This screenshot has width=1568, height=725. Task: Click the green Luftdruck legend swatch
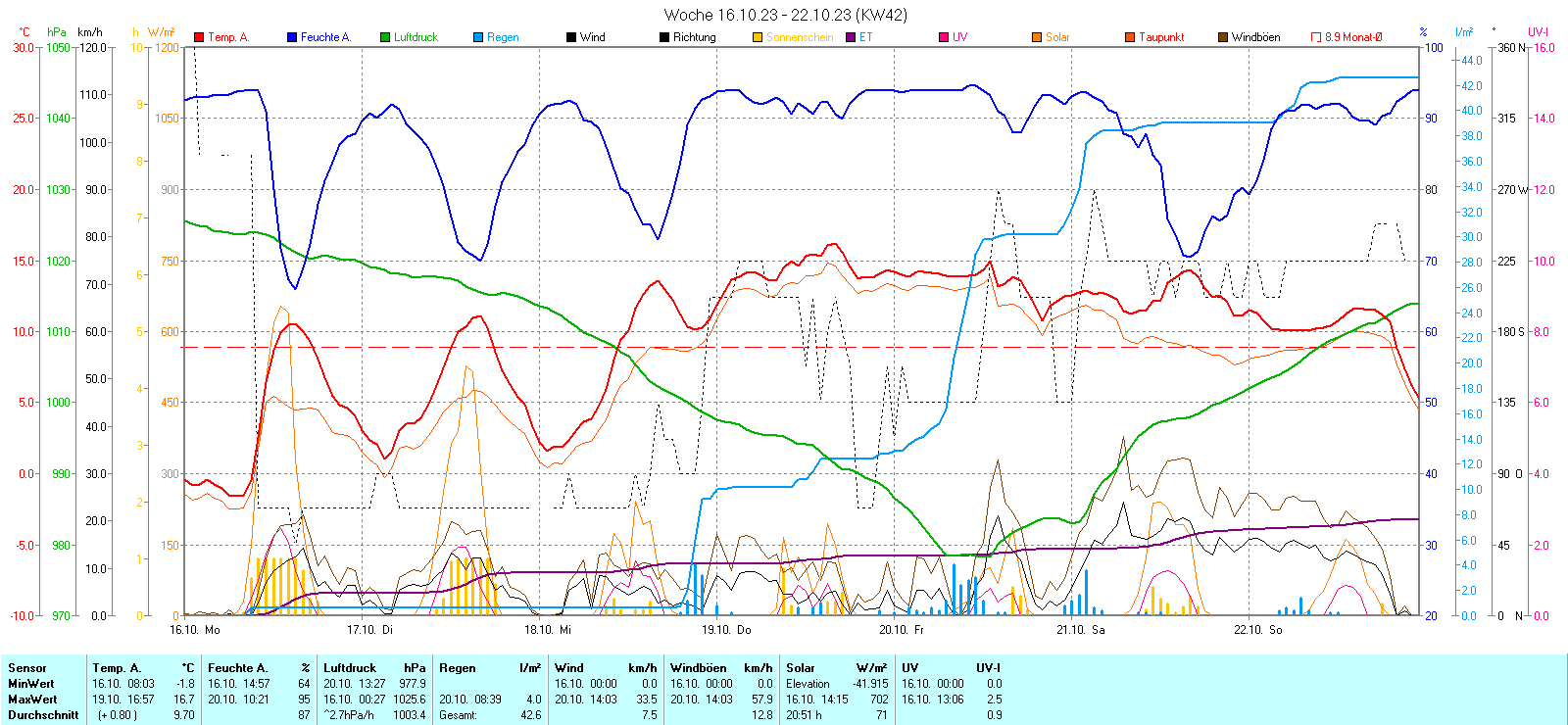tap(385, 37)
